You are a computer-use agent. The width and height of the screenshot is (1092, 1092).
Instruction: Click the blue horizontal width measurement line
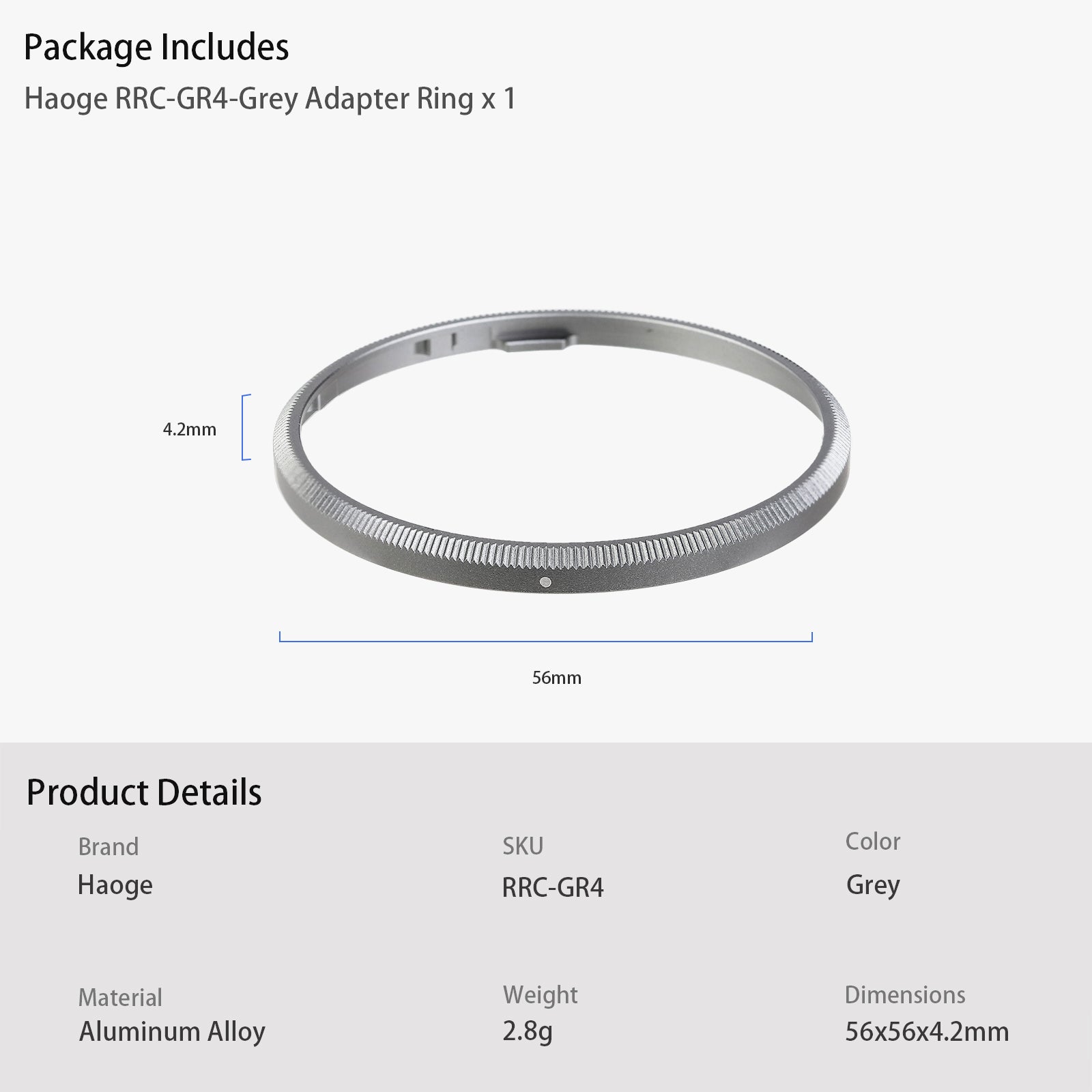(x=546, y=640)
